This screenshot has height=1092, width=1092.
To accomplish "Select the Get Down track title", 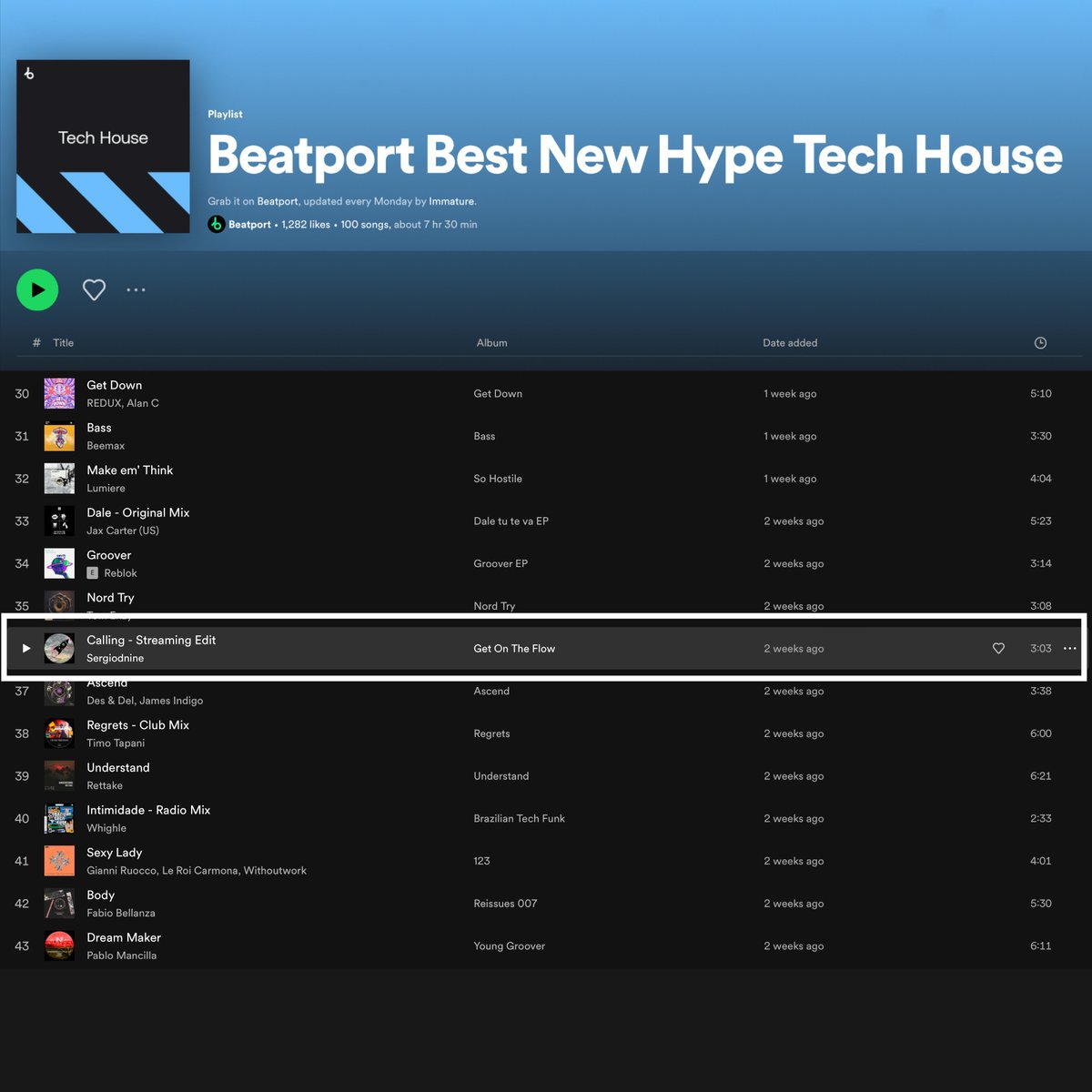I will 114,385.
